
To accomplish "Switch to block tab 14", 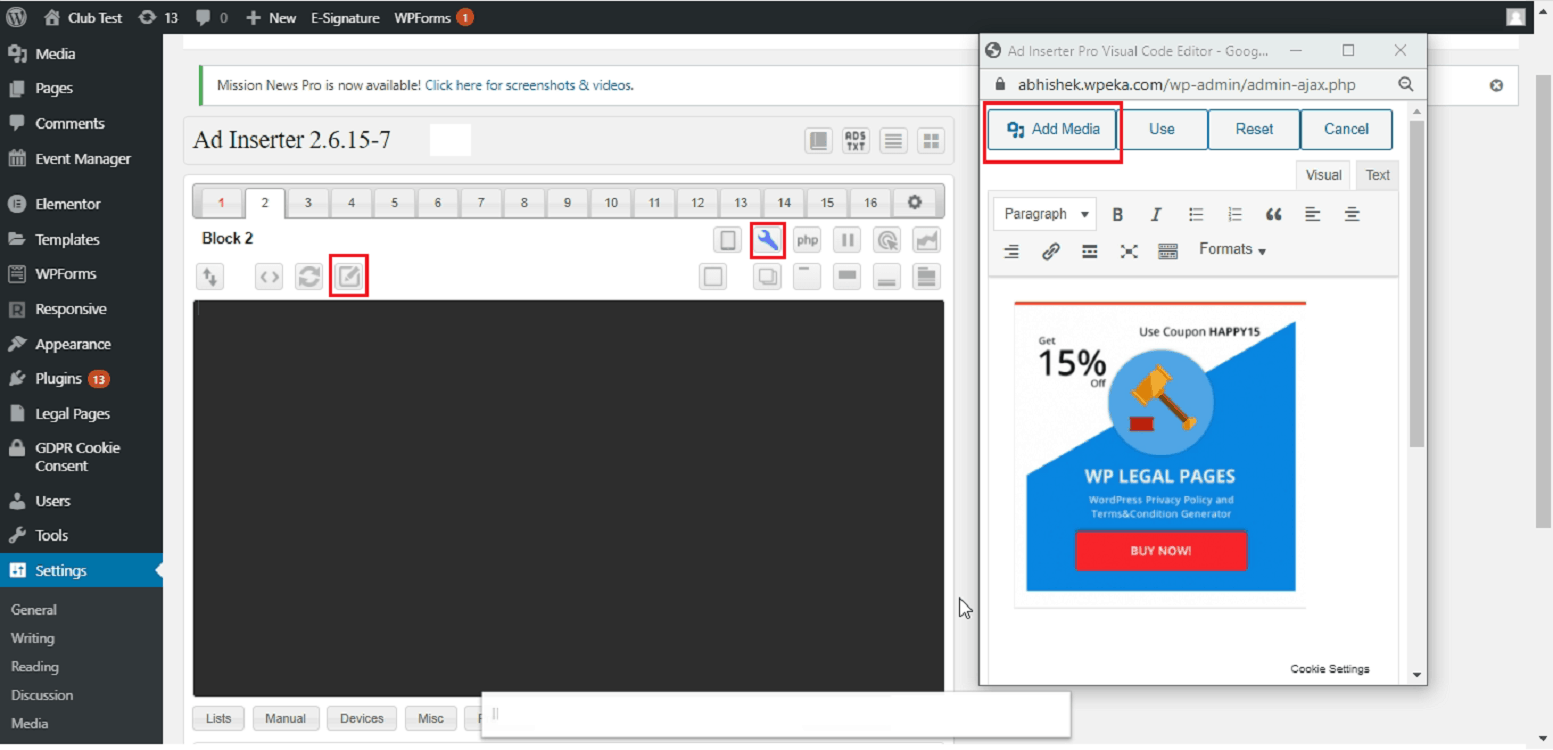I will coord(784,203).
